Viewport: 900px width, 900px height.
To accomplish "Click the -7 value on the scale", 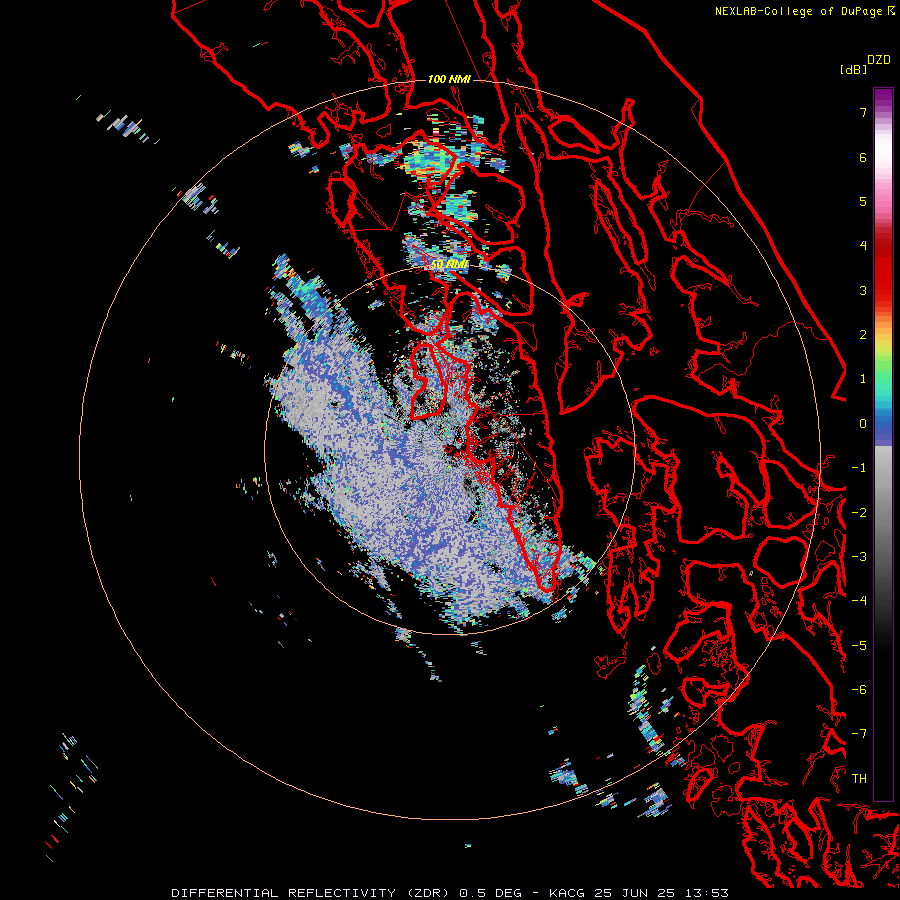I will pyautogui.click(x=859, y=734).
